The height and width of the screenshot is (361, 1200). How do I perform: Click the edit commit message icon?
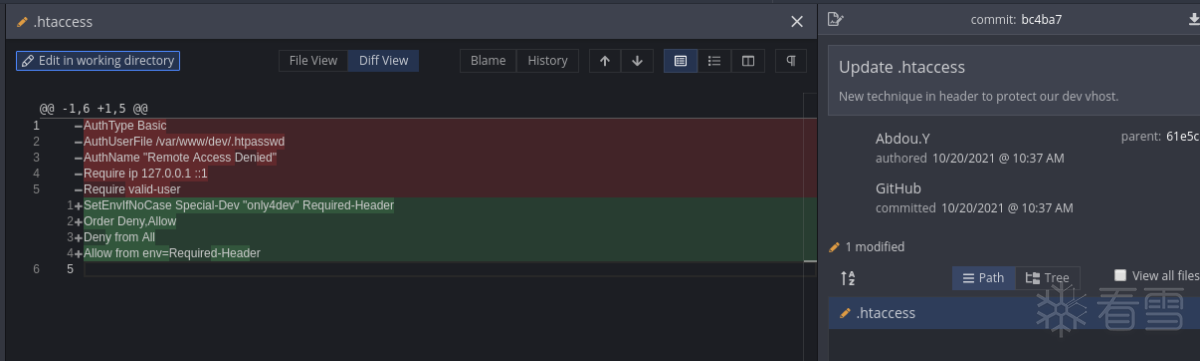pos(836,19)
